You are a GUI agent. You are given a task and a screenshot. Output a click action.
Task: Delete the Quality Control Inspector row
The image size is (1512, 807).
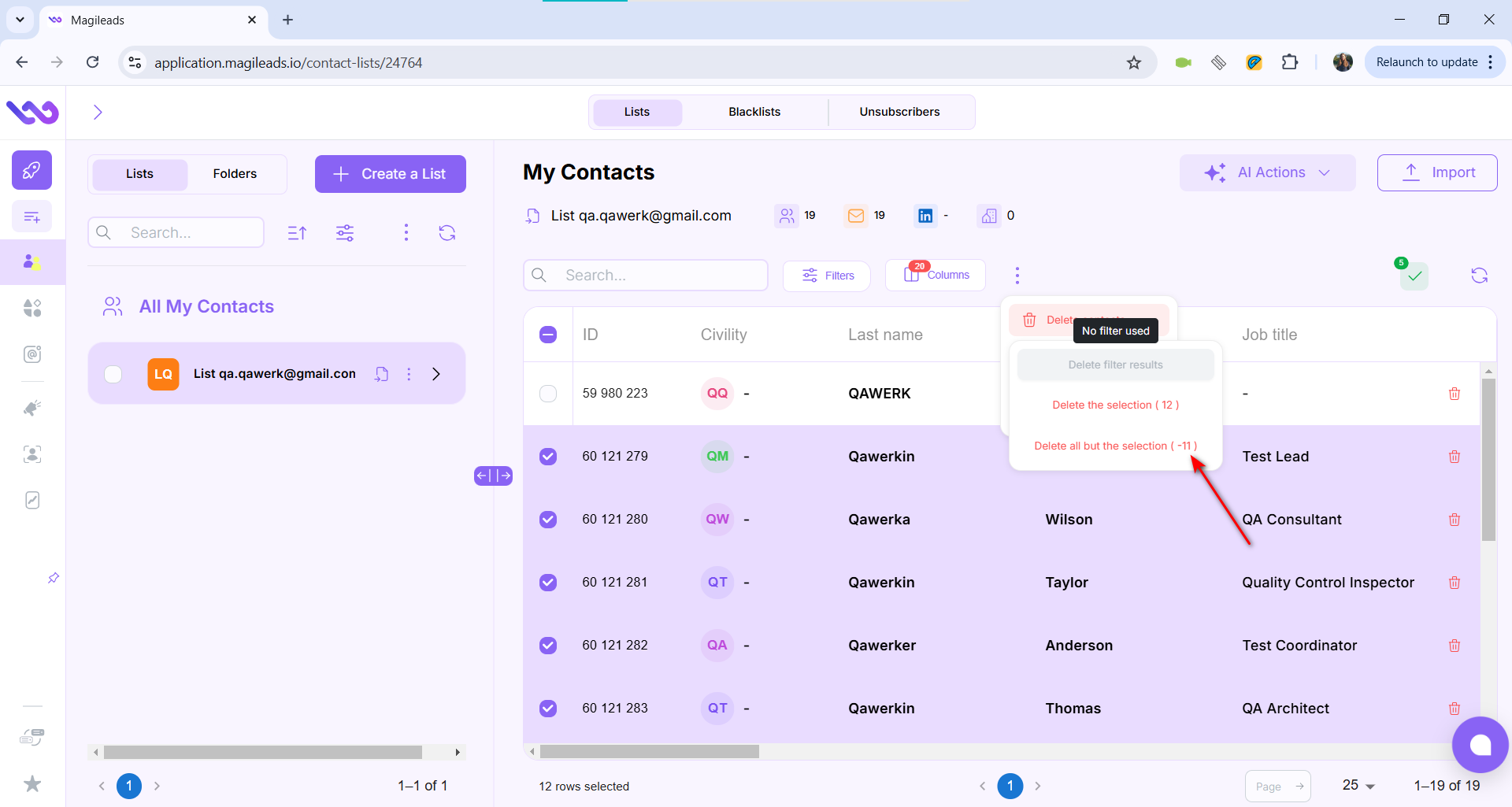click(x=1455, y=583)
